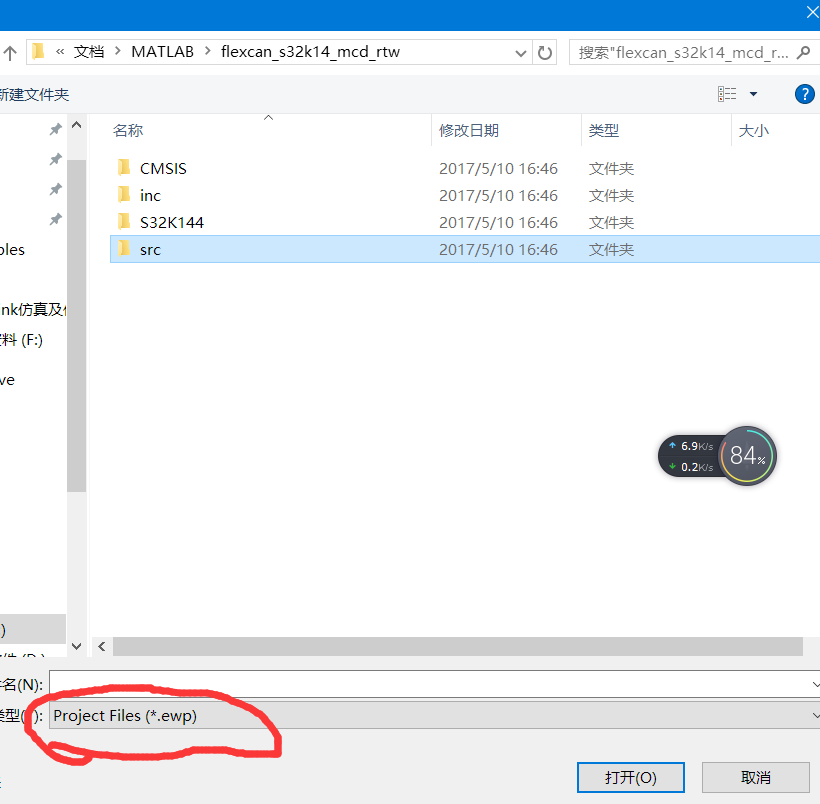This screenshot has width=820, height=804.
Task: Expand the view options dropdown arrow
Action: coord(753,94)
